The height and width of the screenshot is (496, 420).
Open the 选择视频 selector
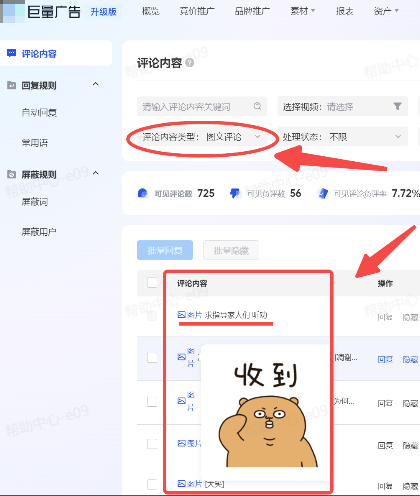[343, 106]
